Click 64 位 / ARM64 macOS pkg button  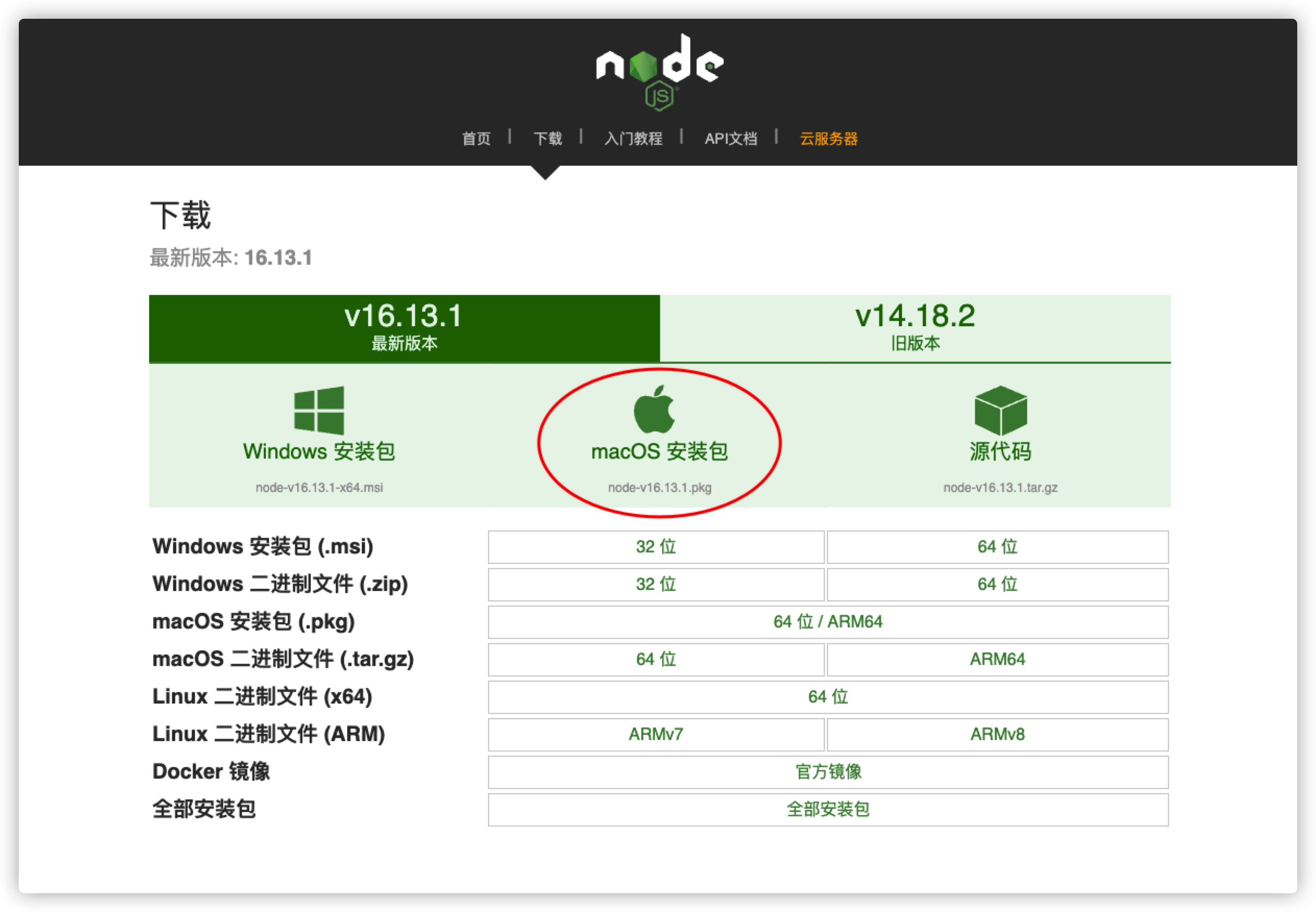point(828,622)
